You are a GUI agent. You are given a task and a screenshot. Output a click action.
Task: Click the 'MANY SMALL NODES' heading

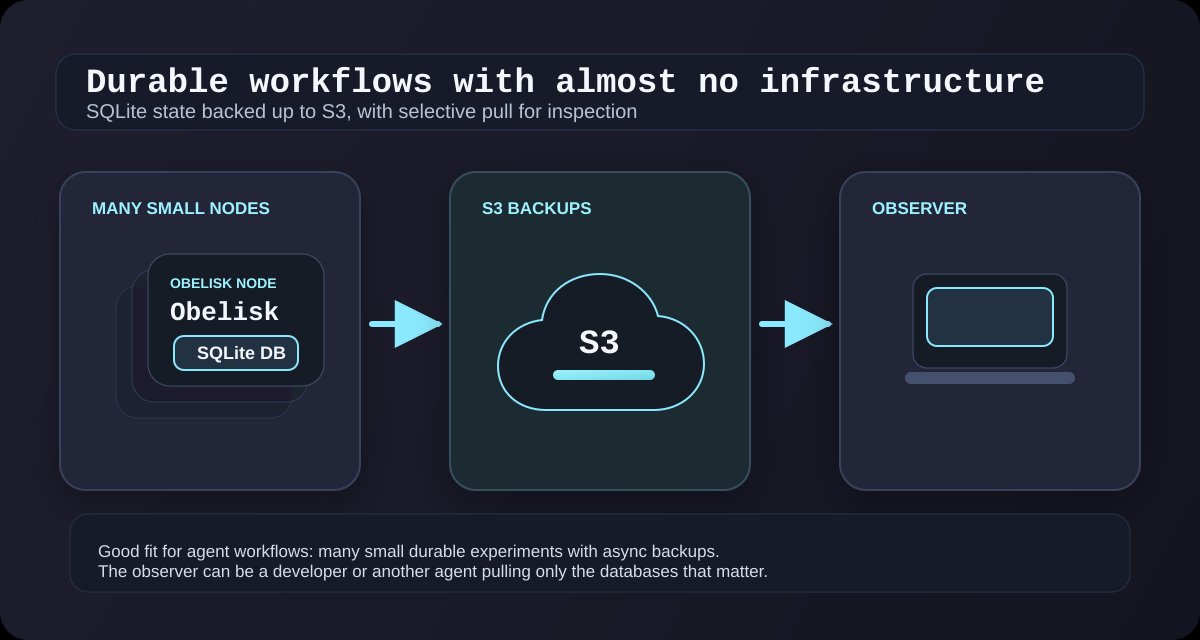(x=181, y=209)
